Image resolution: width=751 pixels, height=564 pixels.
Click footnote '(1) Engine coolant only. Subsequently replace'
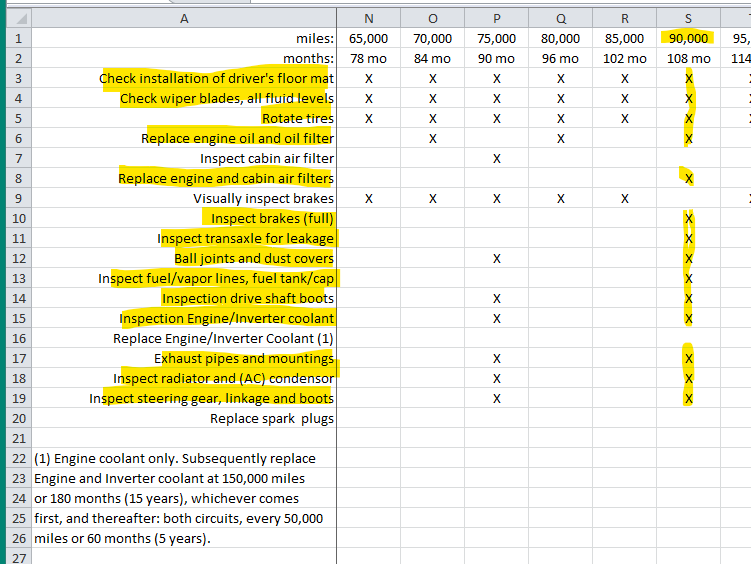point(184,459)
